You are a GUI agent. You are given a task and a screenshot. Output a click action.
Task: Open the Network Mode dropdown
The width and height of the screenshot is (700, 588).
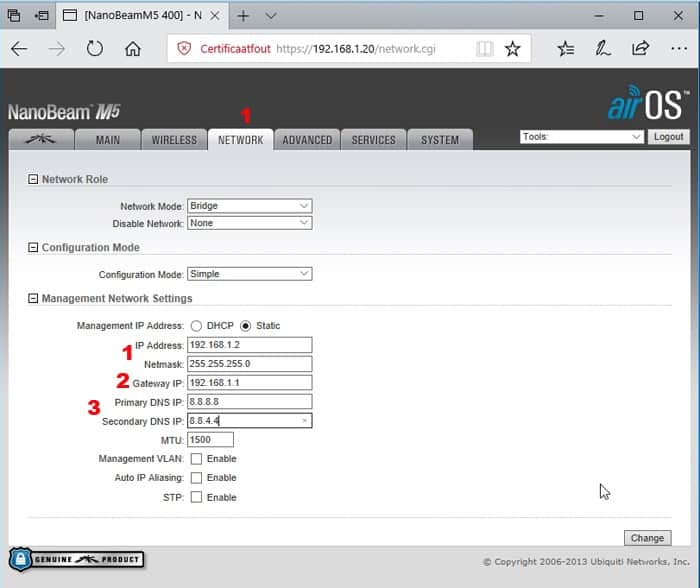pos(250,206)
